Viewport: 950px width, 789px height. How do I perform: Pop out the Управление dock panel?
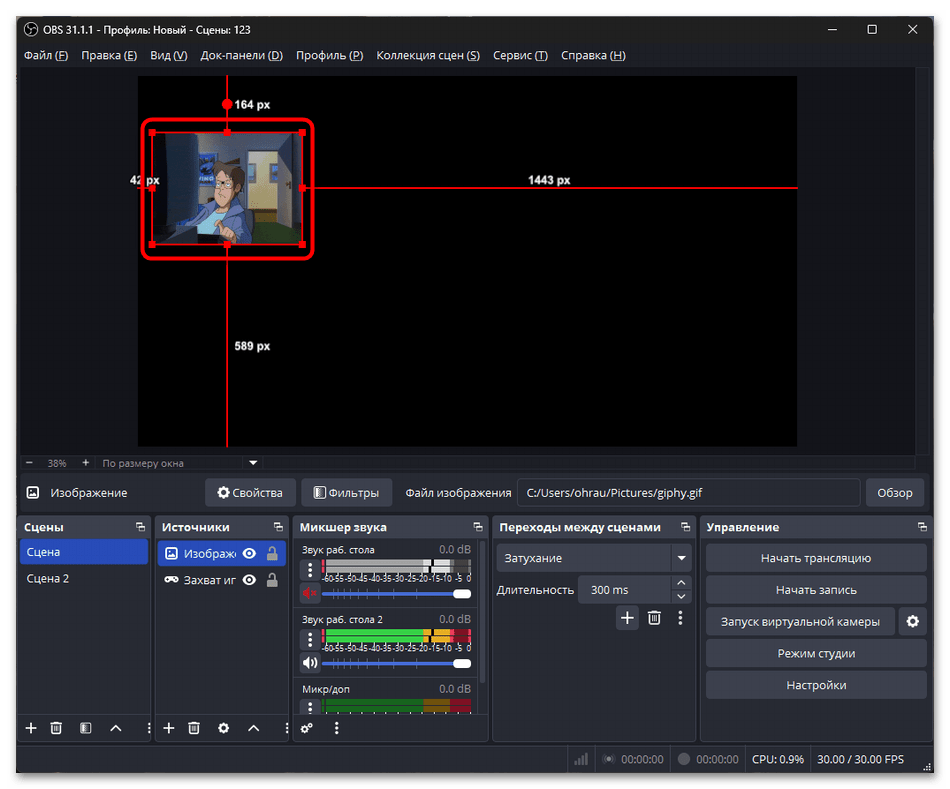922,527
